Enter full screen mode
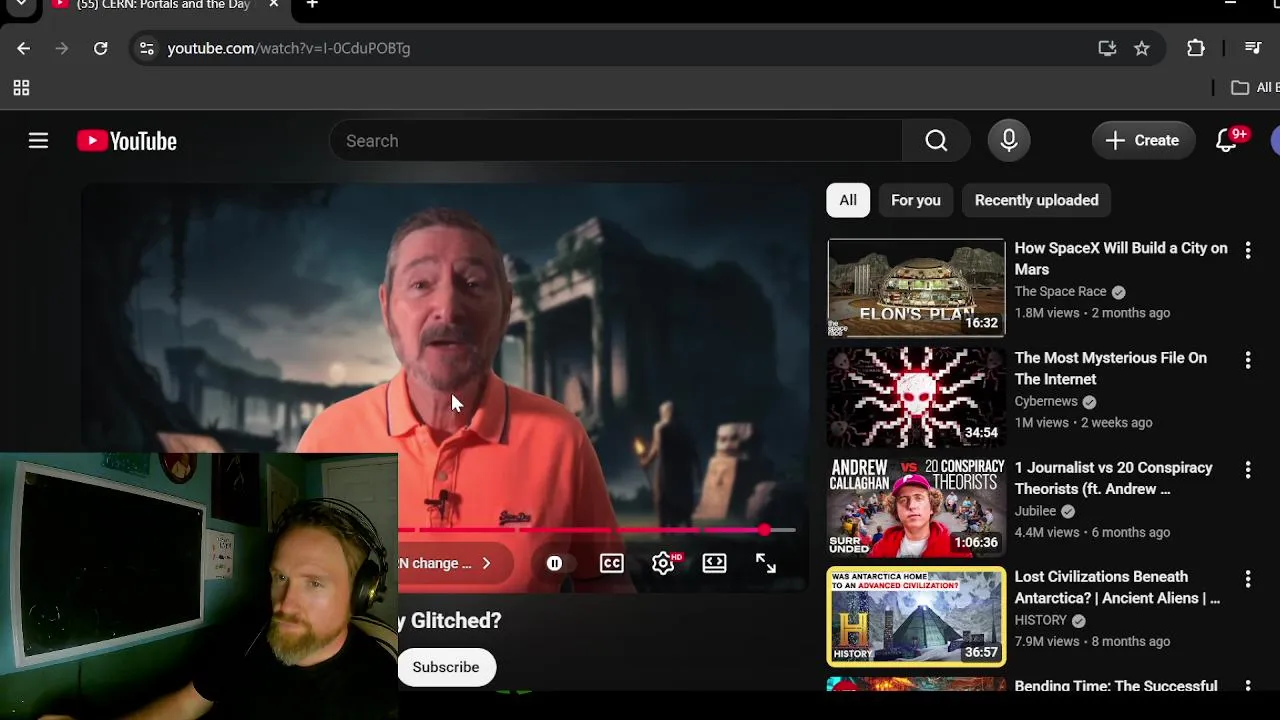This screenshot has width=1280, height=720. click(766, 563)
